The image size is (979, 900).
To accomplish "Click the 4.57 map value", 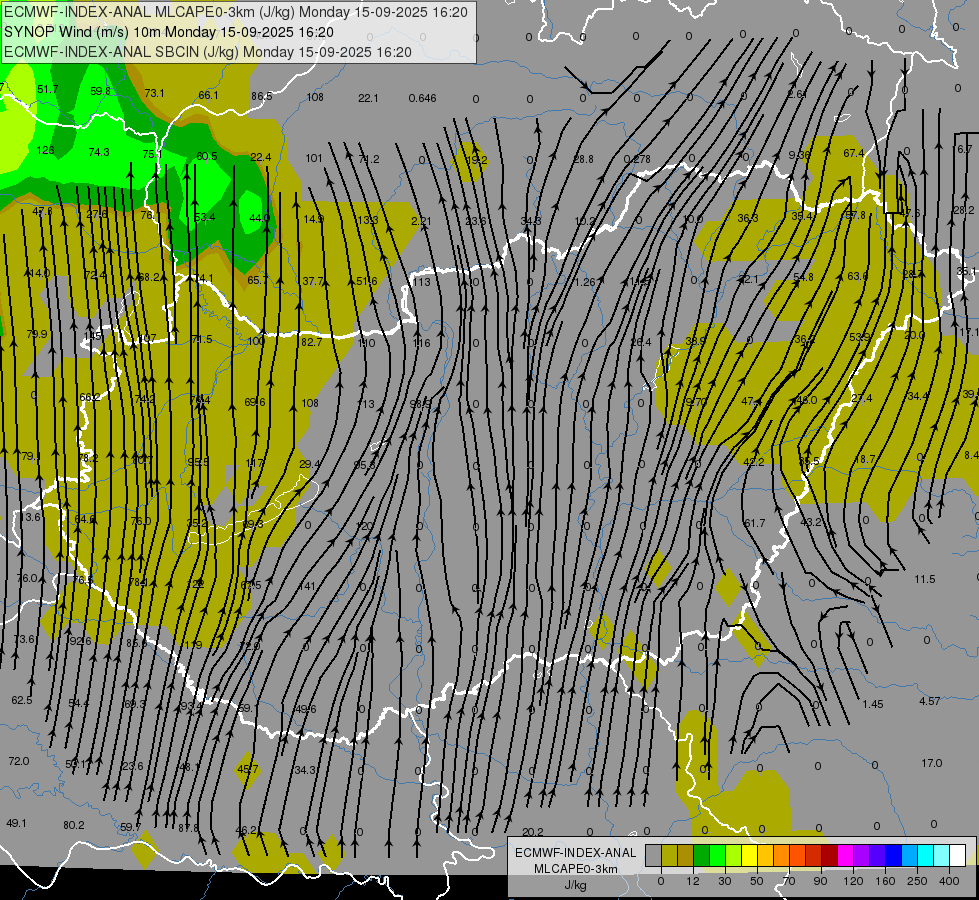I will click(x=930, y=701).
